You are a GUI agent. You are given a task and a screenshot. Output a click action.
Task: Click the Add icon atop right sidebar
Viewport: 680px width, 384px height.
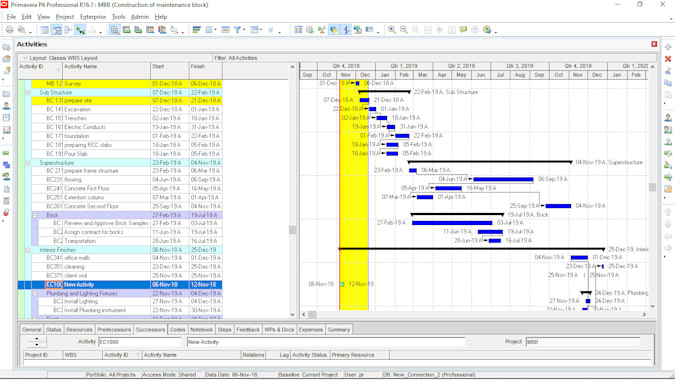[x=668, y=47]
